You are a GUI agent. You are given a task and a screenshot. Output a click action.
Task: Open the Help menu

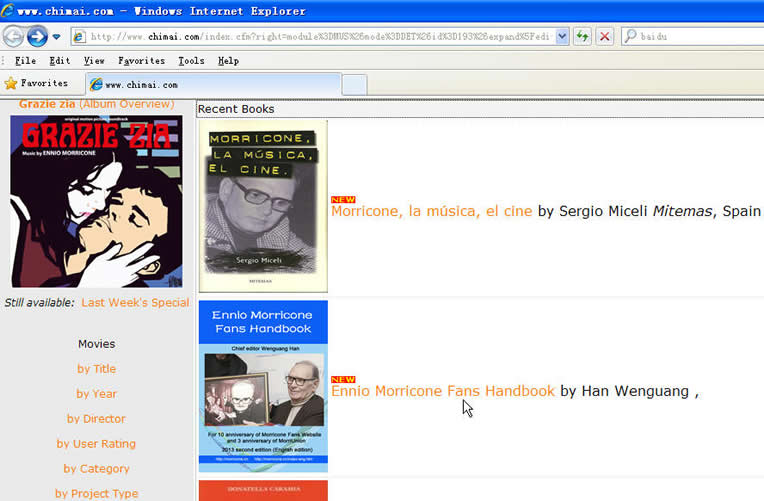click(228, 61)
